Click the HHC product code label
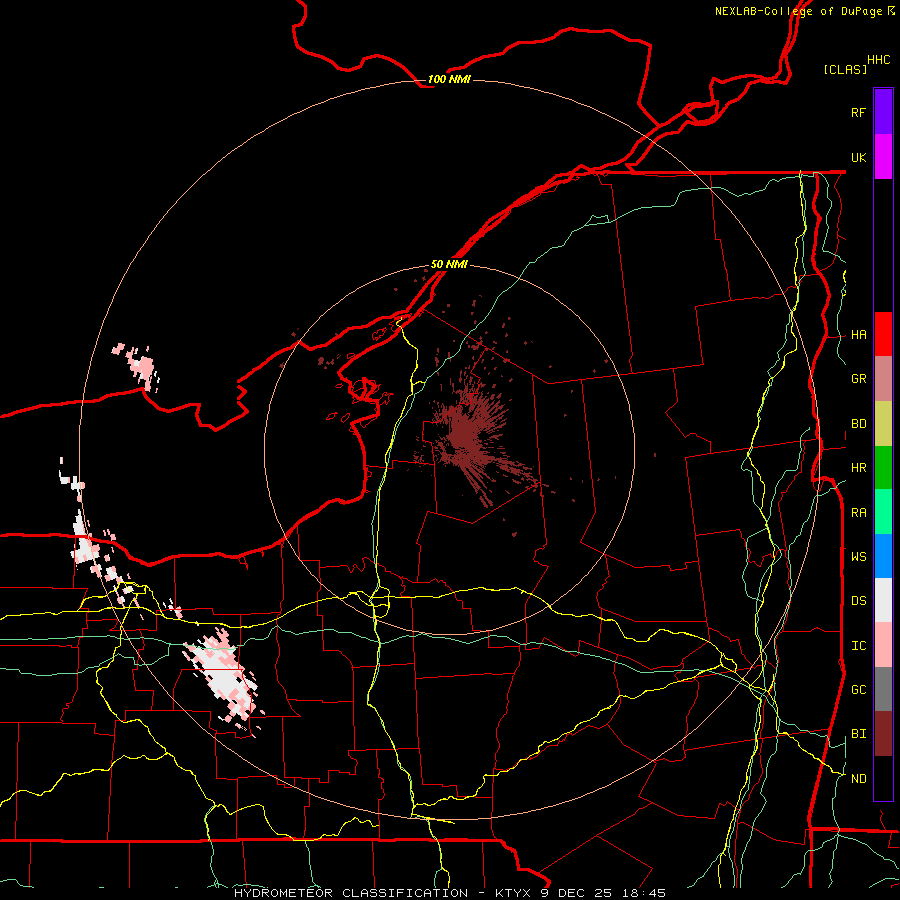 pos(879,60)
